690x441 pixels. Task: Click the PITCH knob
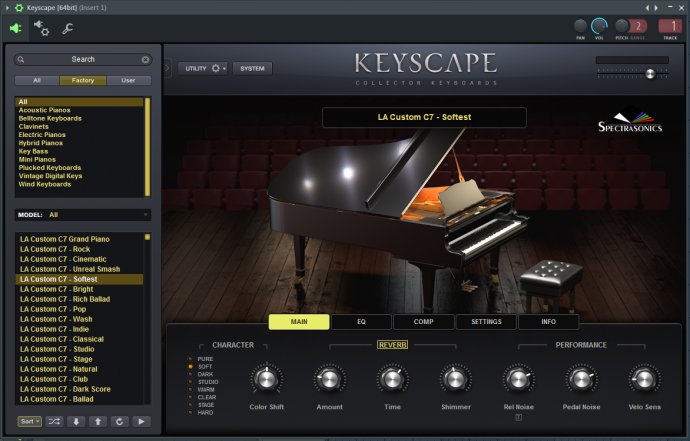[621, 26]
